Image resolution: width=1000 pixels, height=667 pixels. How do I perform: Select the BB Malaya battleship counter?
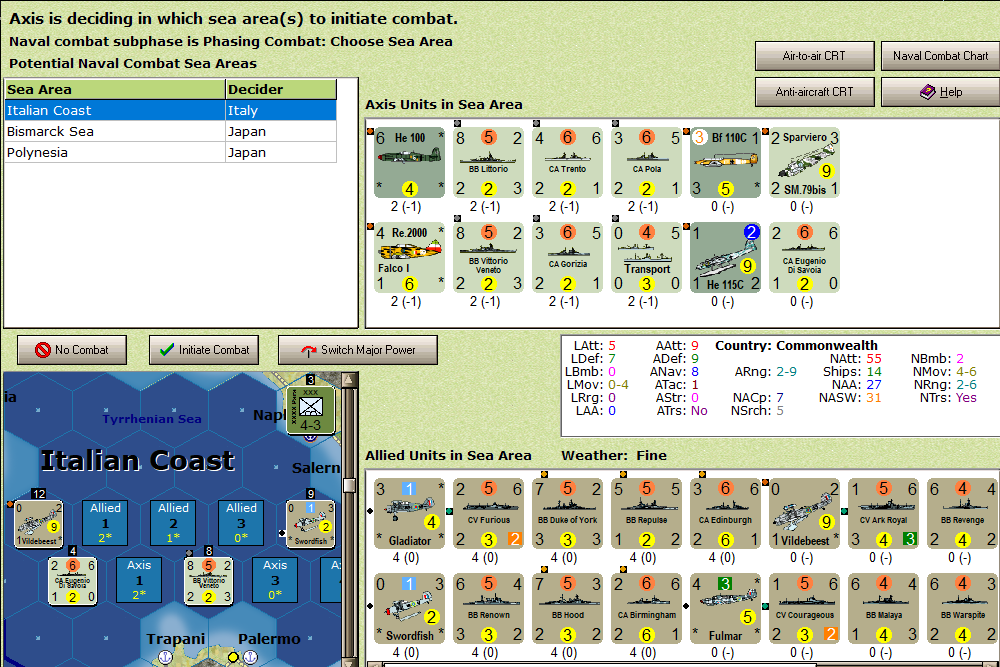884,609
